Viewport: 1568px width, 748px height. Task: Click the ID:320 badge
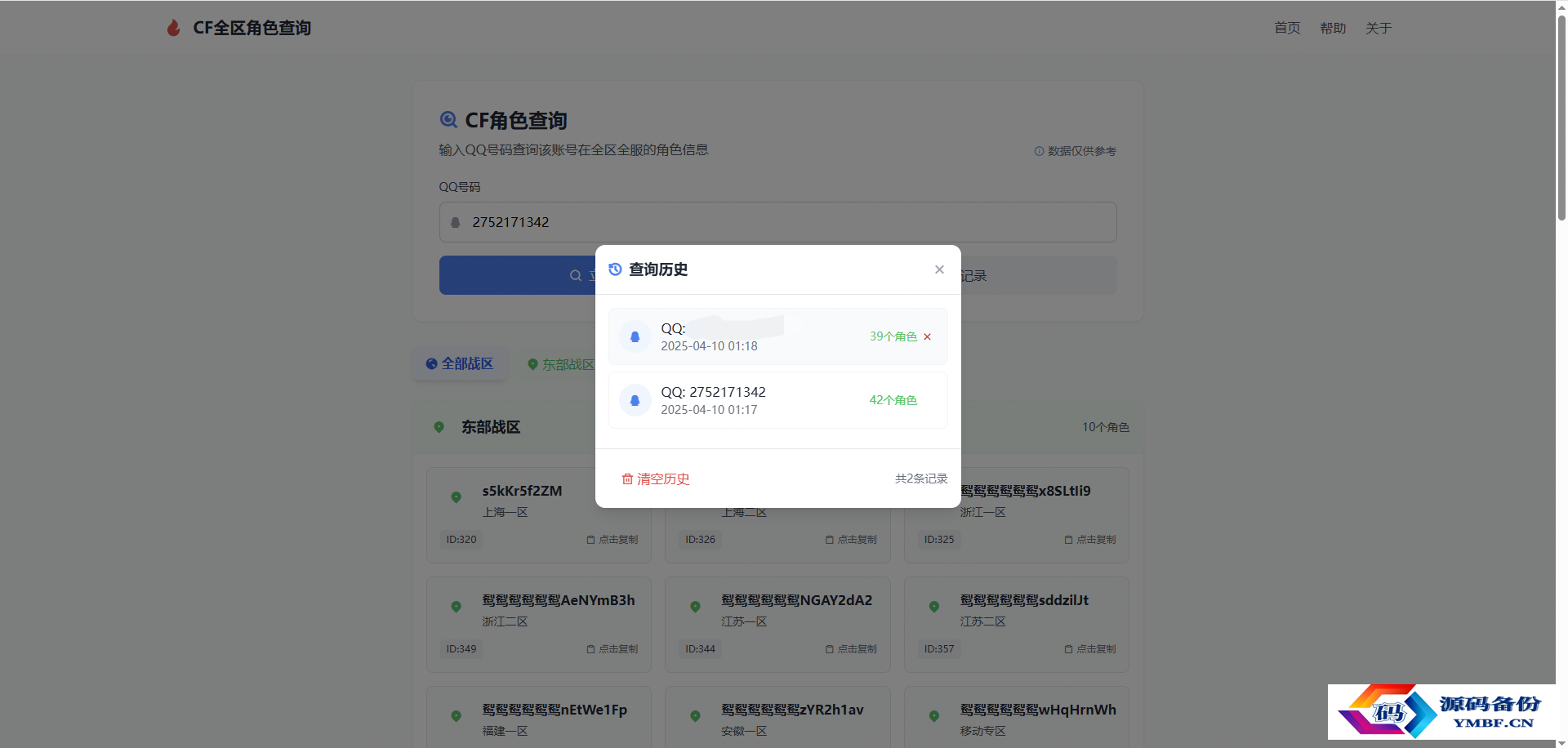coord(461,540)
